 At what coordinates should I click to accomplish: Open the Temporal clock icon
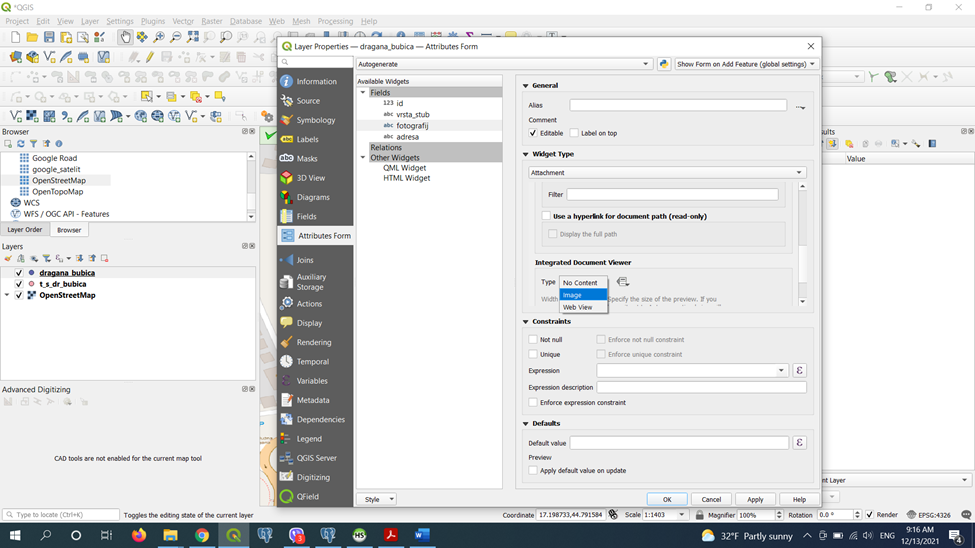pyautogui.click(x=286, y=361)
